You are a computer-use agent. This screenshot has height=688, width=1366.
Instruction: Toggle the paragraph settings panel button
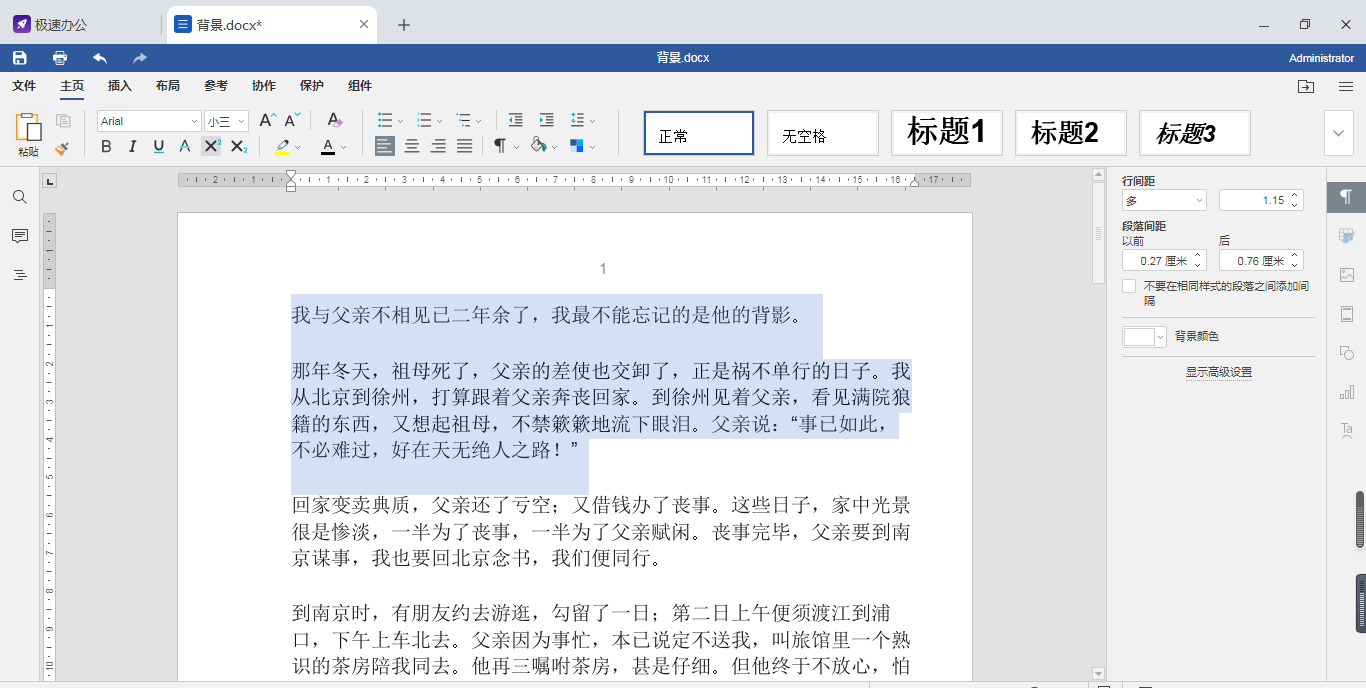(1347, 197)
